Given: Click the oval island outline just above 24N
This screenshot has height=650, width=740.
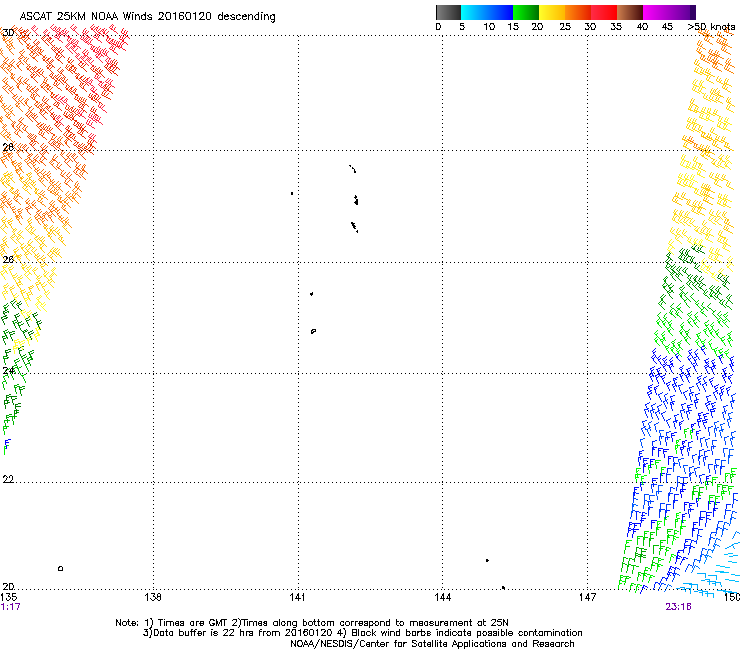Looking at the screenshot, I should coord(313,331).
